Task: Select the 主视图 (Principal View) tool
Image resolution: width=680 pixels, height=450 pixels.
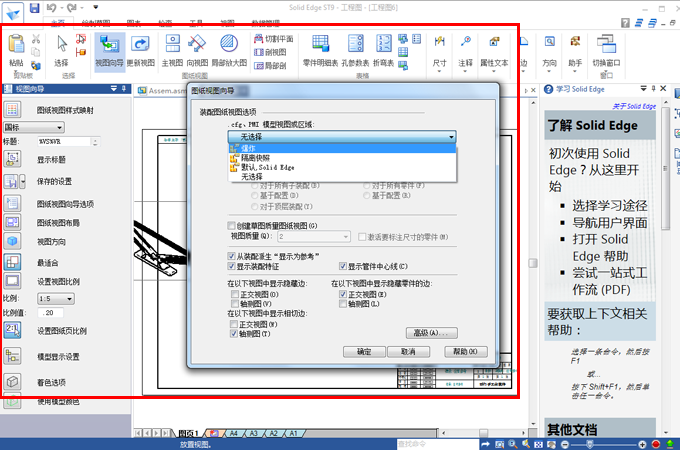Action: [x=171, y=48]
